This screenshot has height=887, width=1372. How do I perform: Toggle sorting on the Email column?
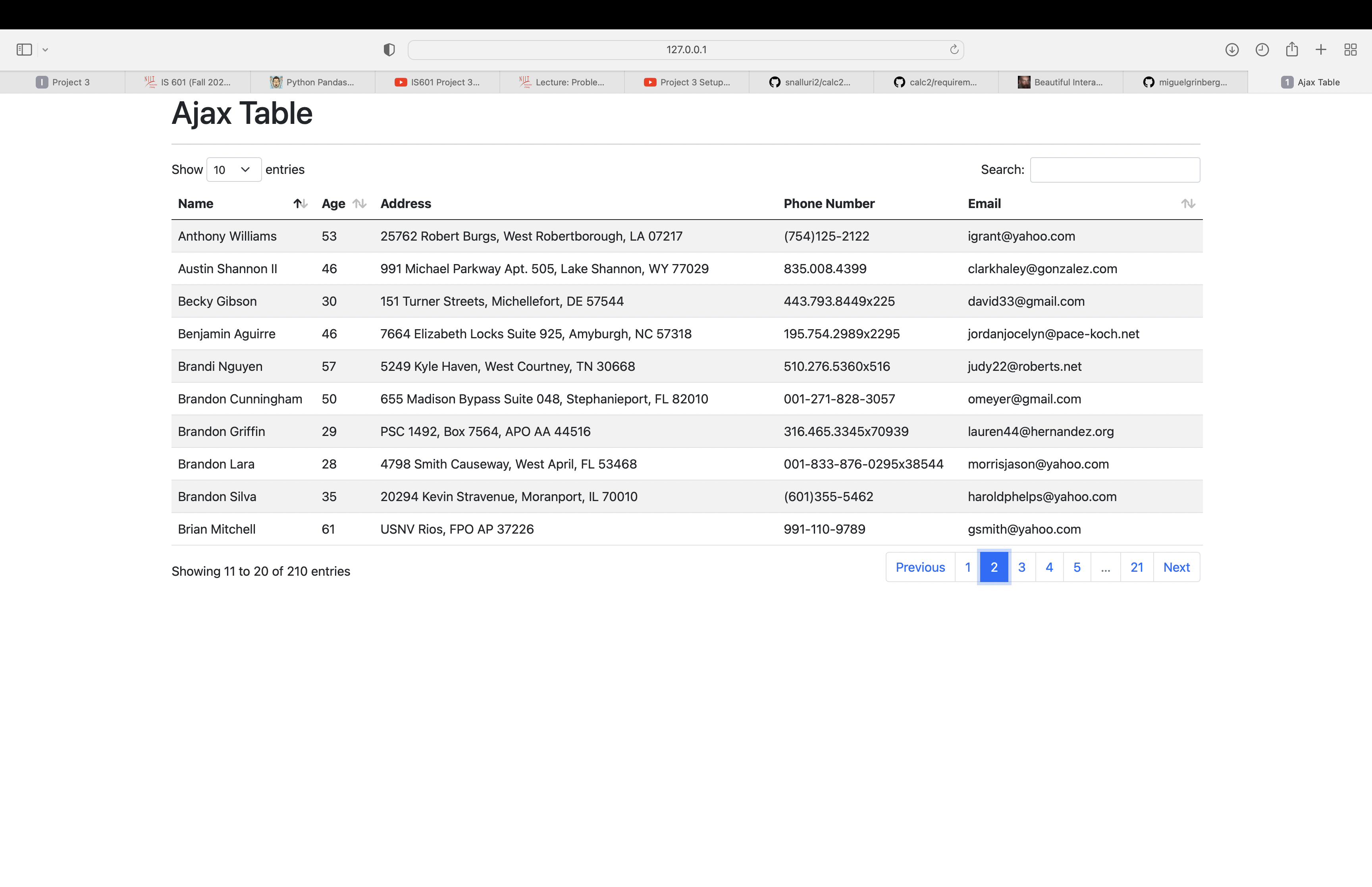(1188, 203)
